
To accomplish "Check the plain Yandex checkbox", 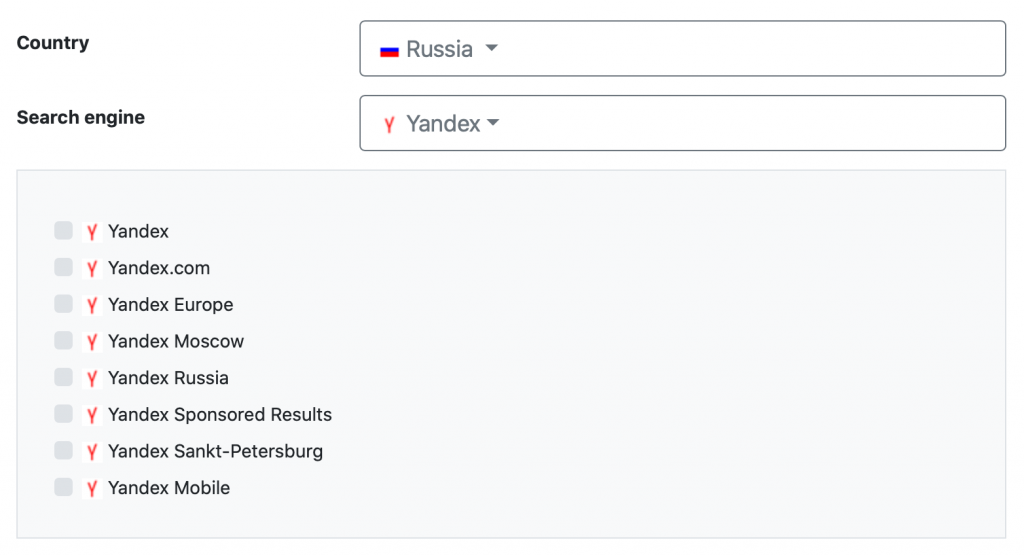I will tap(63, 230).
